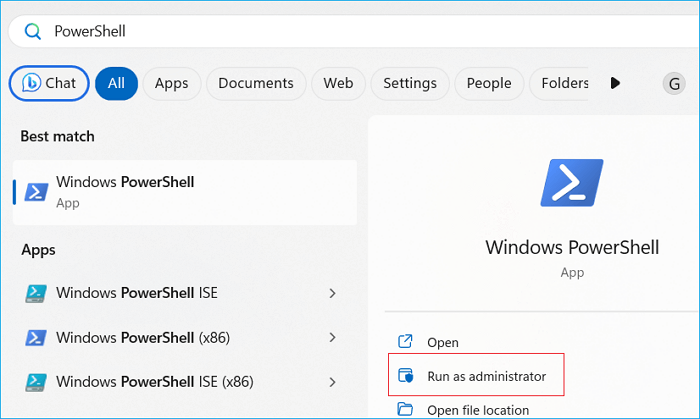700x419 pixels.
Task: Expand Windows PowerShell ISE result chevron
Action: point(332,293)
